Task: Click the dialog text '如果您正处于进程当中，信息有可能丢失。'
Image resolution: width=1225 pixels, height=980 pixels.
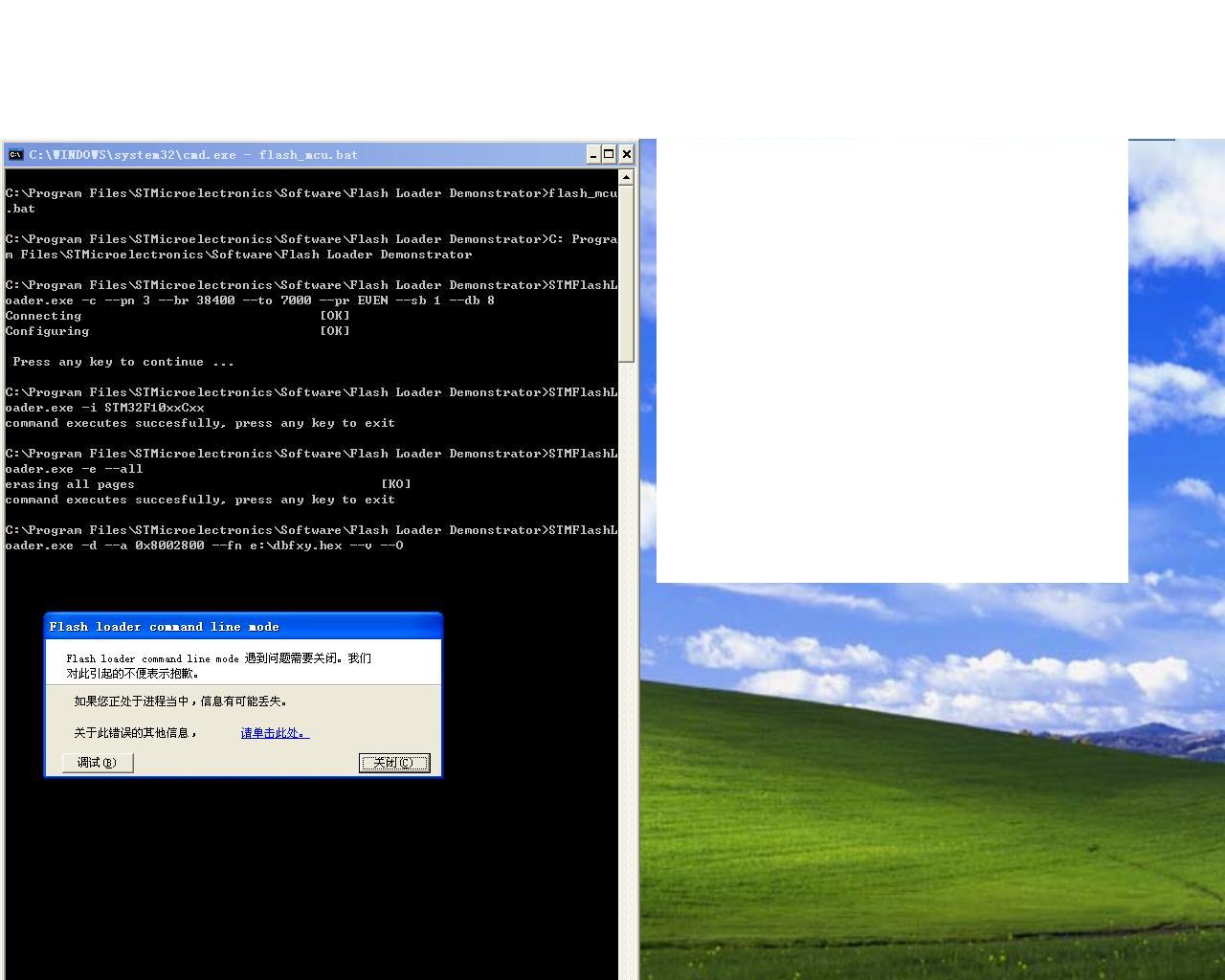Action: click(181, 702)
